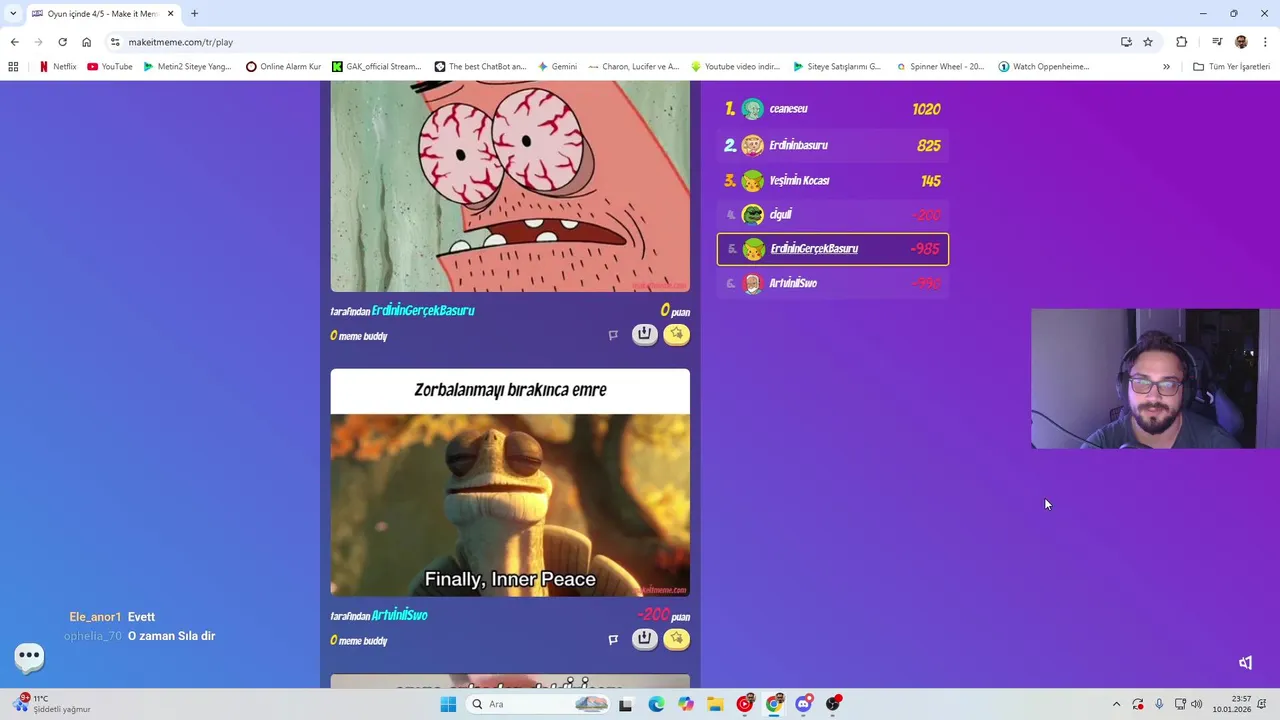
Task: Download the ErdininGerçekBasuru meme
Action: pos(644,334)
